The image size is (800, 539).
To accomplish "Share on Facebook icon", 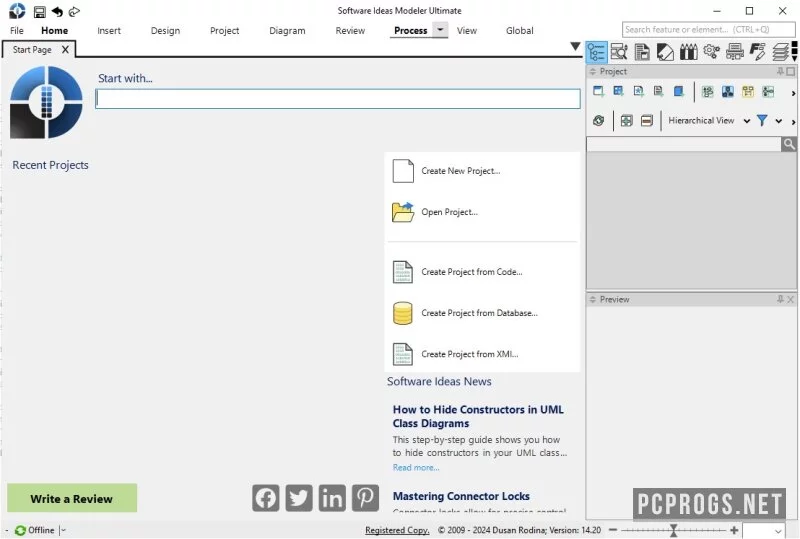I will tap(266, 498).
